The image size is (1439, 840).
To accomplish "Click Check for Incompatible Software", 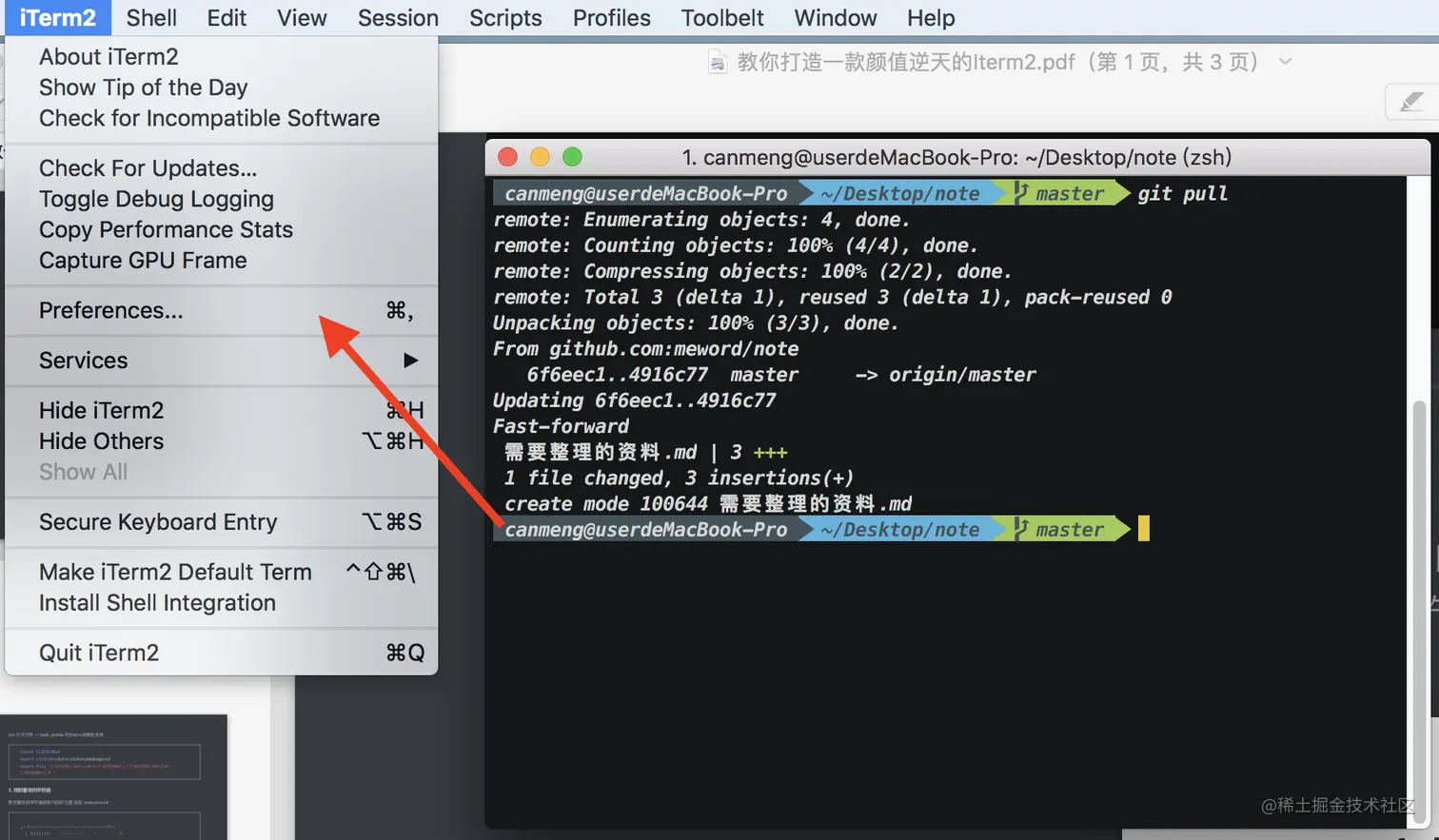I will click(221, 118).
